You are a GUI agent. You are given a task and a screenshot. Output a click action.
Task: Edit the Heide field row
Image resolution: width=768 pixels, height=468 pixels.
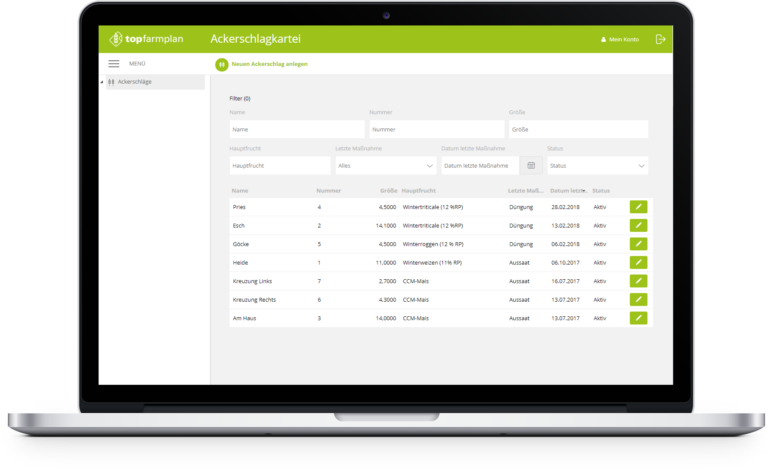click(x=638, y=263)
